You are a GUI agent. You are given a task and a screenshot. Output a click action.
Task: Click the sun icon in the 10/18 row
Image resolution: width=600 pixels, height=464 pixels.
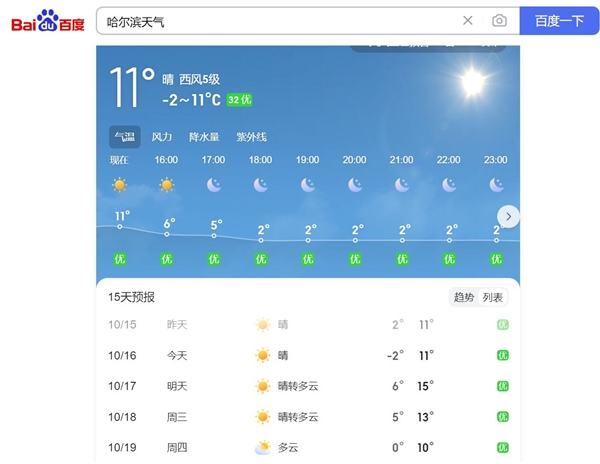(263, 417)
